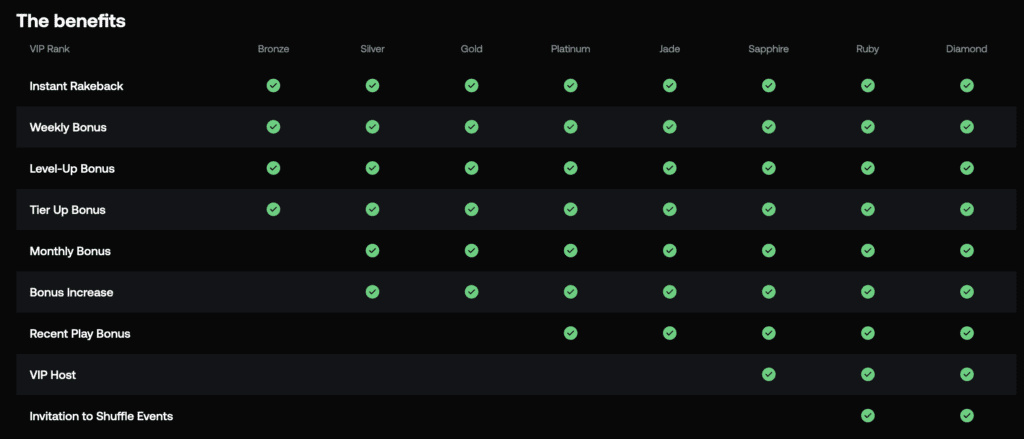Click Instant Rakeback checkmark under Diamond
Image resolution: width=1024 pixels, height=439 pixels.
point(967,86)
